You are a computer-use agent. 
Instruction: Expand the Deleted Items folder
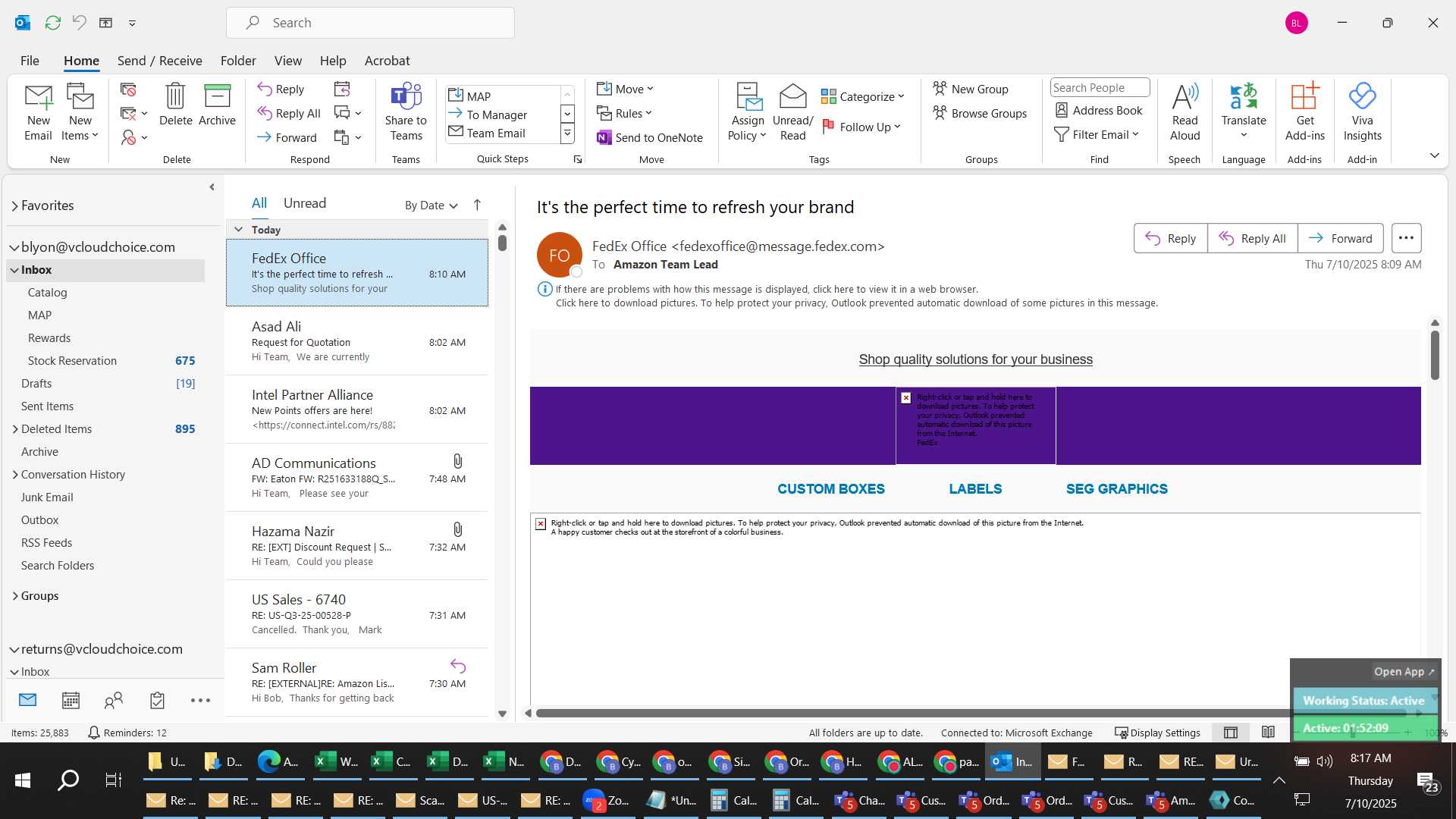(x=14, y=429)
